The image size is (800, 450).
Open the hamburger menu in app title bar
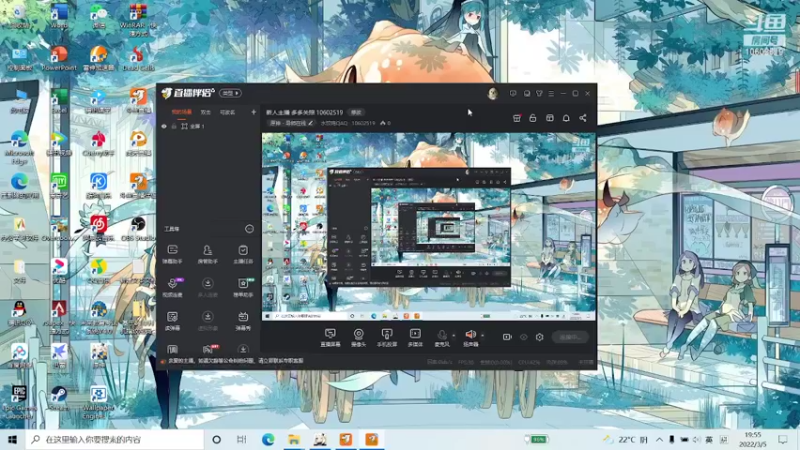click(551, 93)
